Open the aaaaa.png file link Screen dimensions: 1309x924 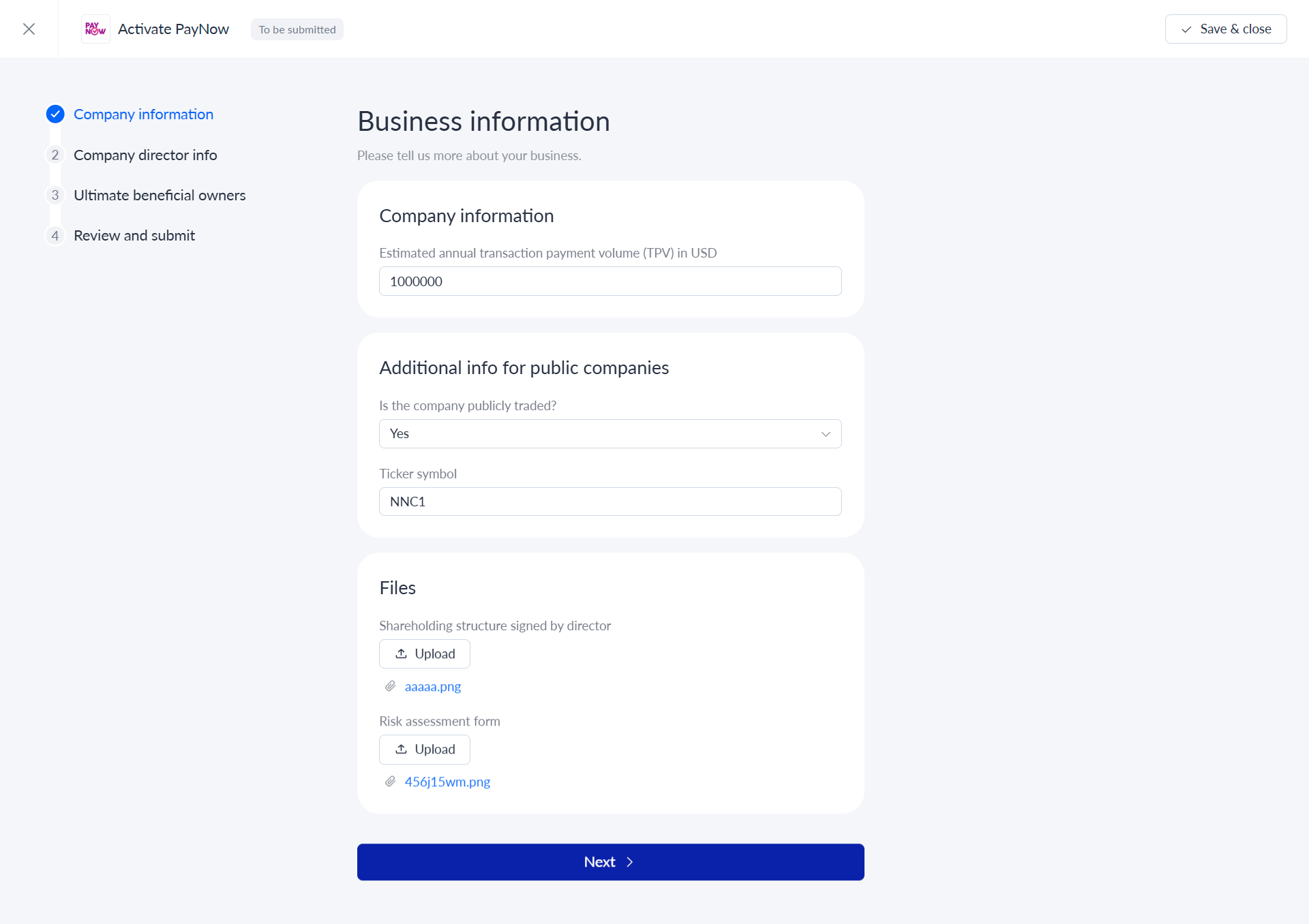click(433, 686)
